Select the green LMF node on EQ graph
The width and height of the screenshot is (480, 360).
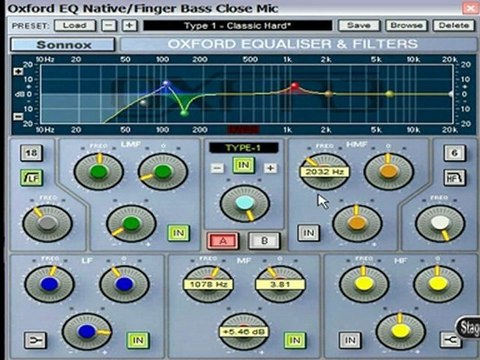(x=184, y=113)
